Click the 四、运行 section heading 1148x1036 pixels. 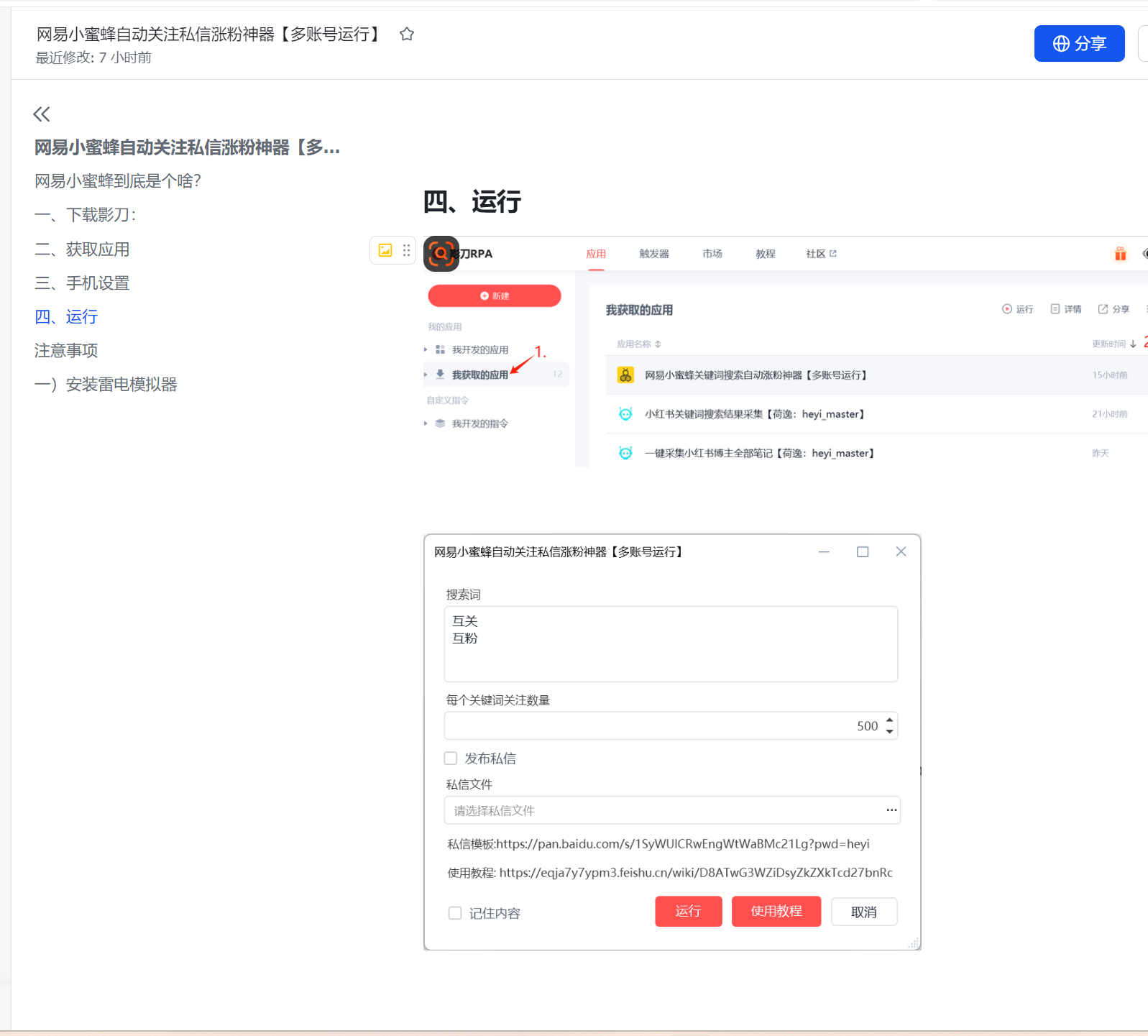472,201
